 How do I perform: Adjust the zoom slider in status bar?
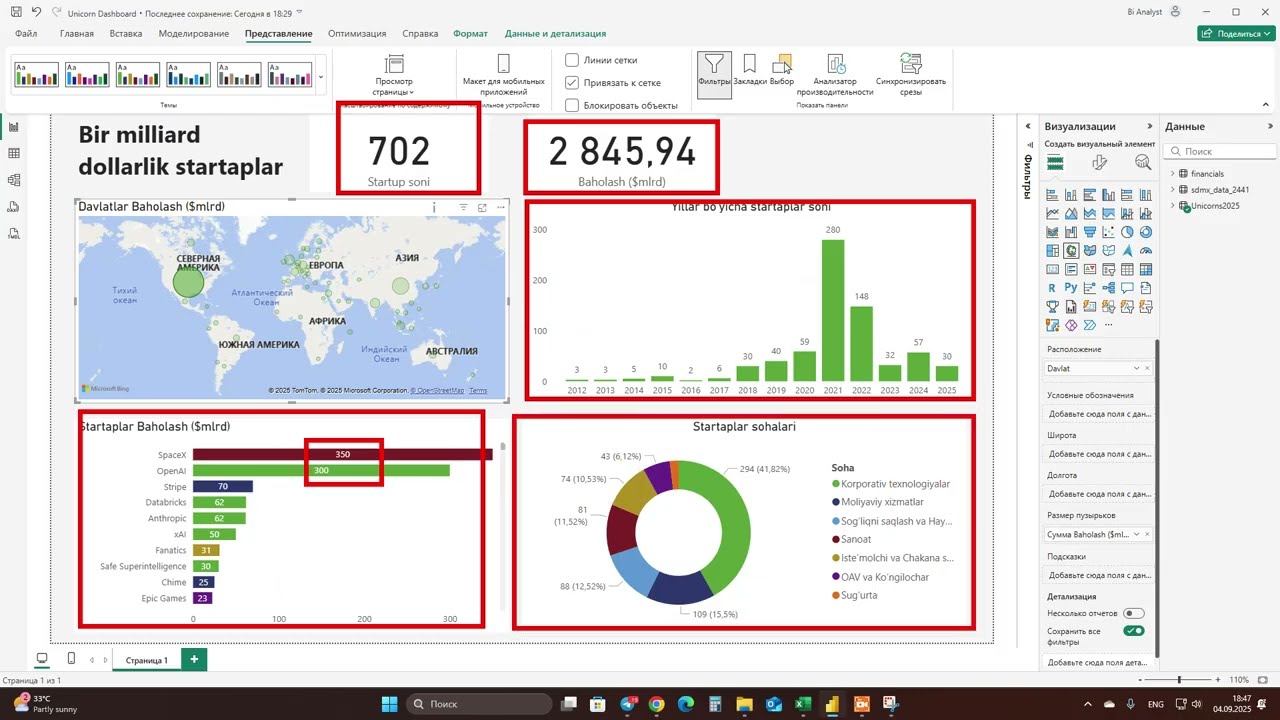pos(1179,679)
